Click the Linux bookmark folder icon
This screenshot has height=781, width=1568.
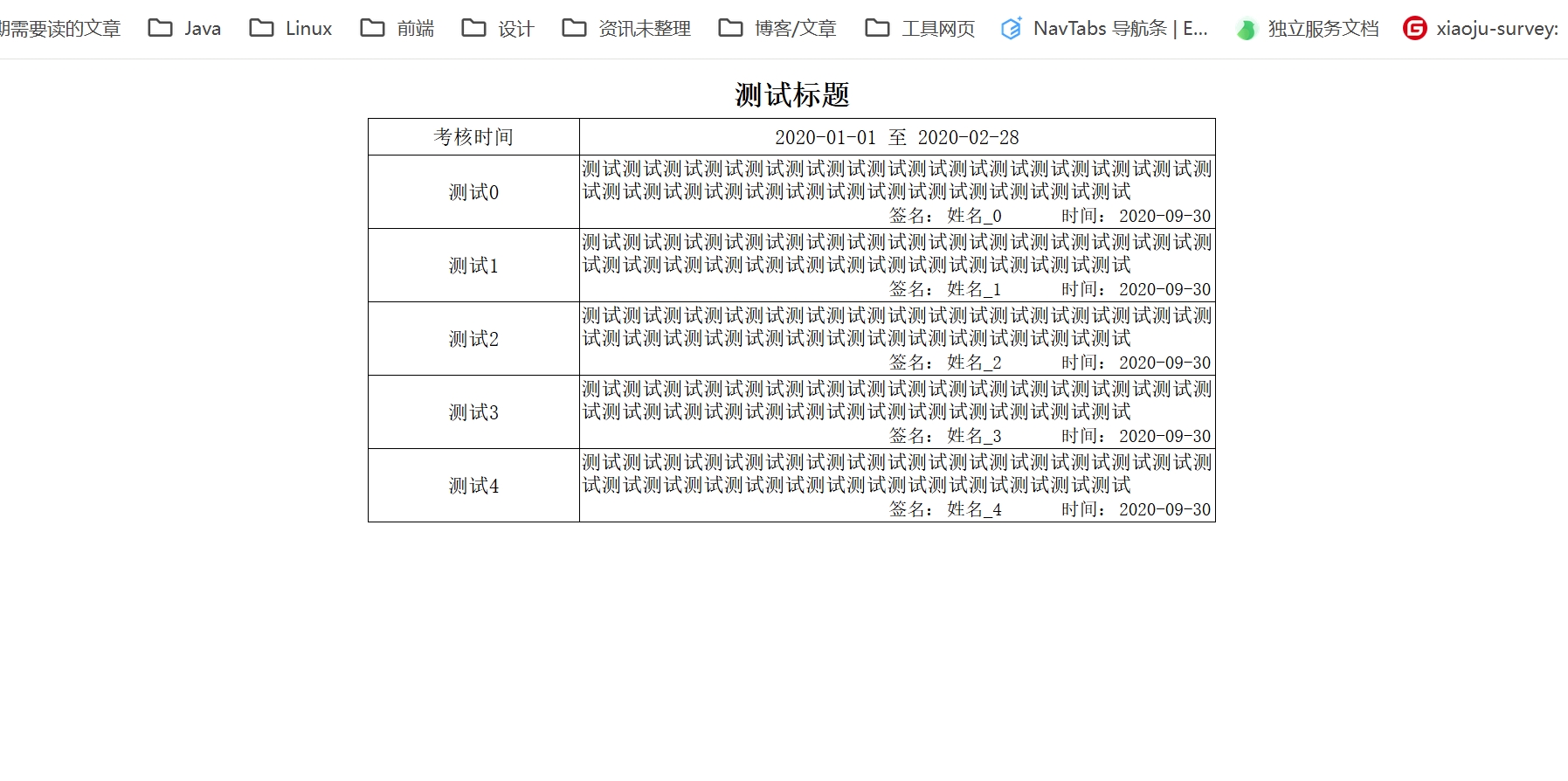(261, 28)
